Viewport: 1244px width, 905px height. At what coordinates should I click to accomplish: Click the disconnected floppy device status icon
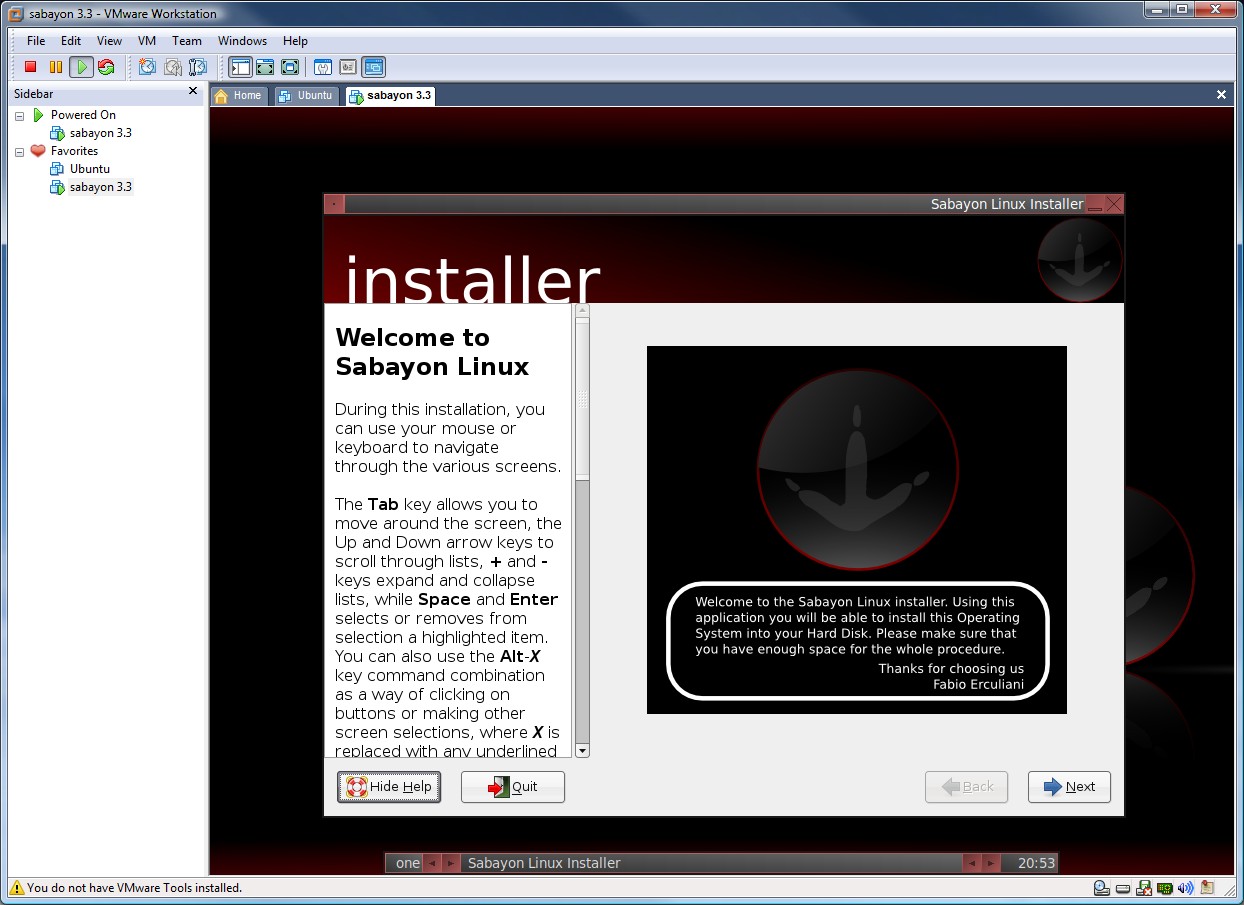pyautogui.click(x=1144, y=888)
